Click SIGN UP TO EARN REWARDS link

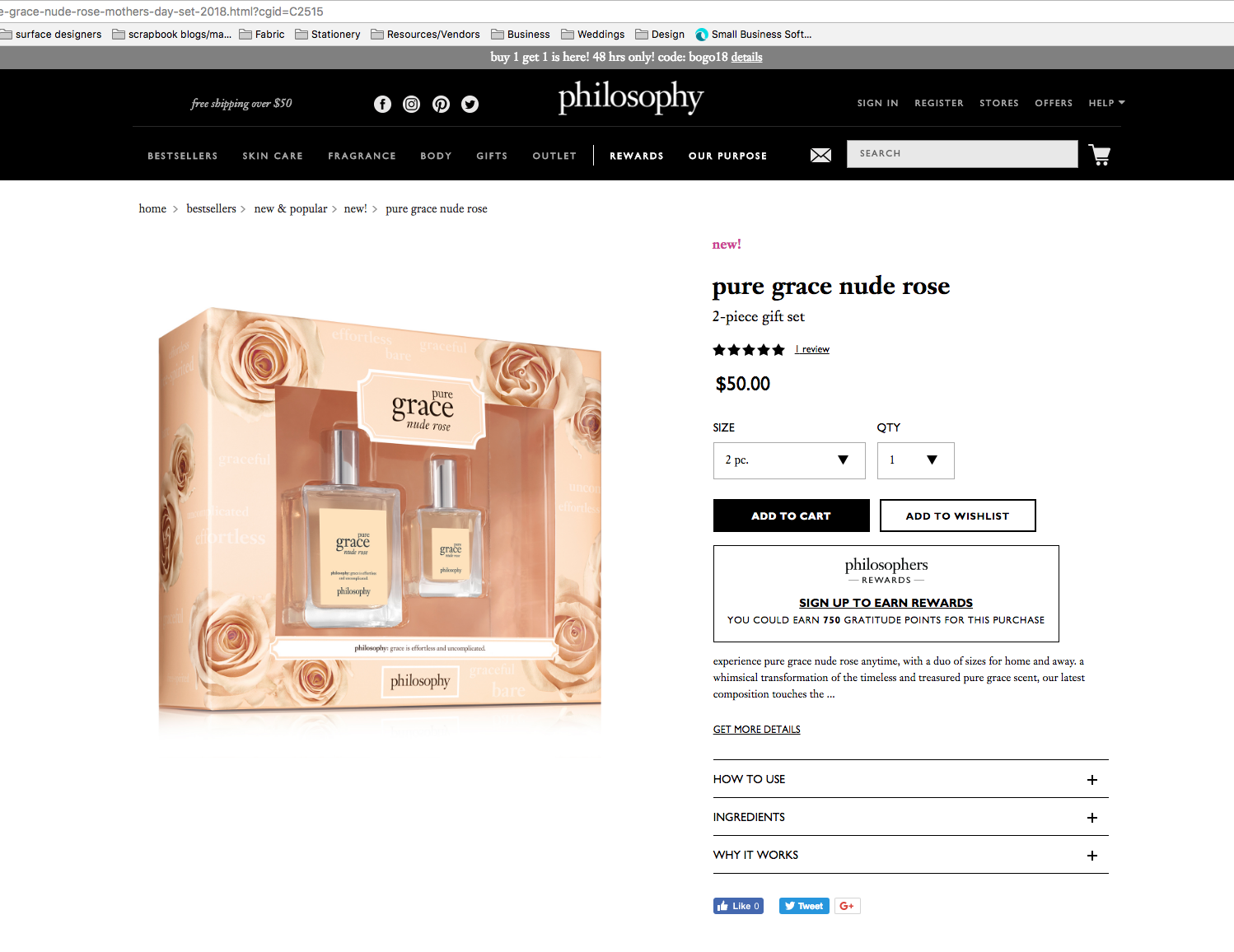pos(886,603)
